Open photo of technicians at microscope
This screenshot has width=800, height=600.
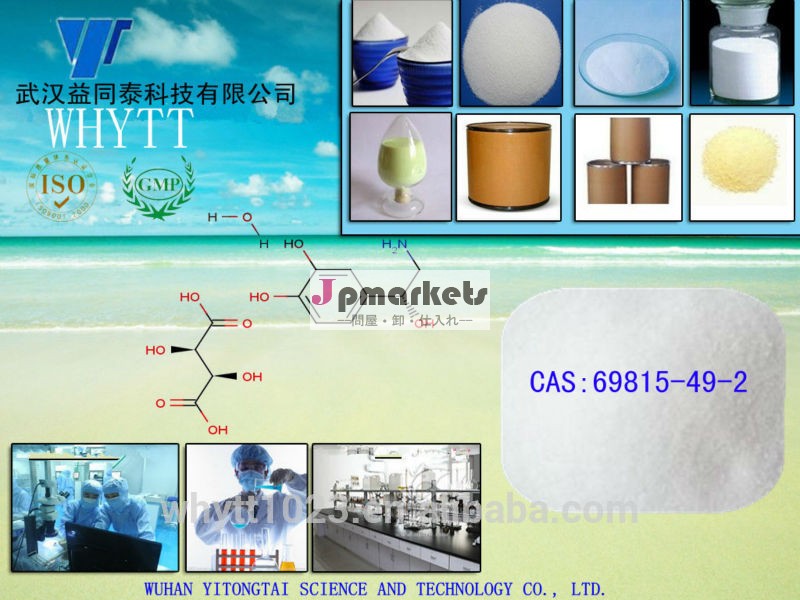click(95, 508)
